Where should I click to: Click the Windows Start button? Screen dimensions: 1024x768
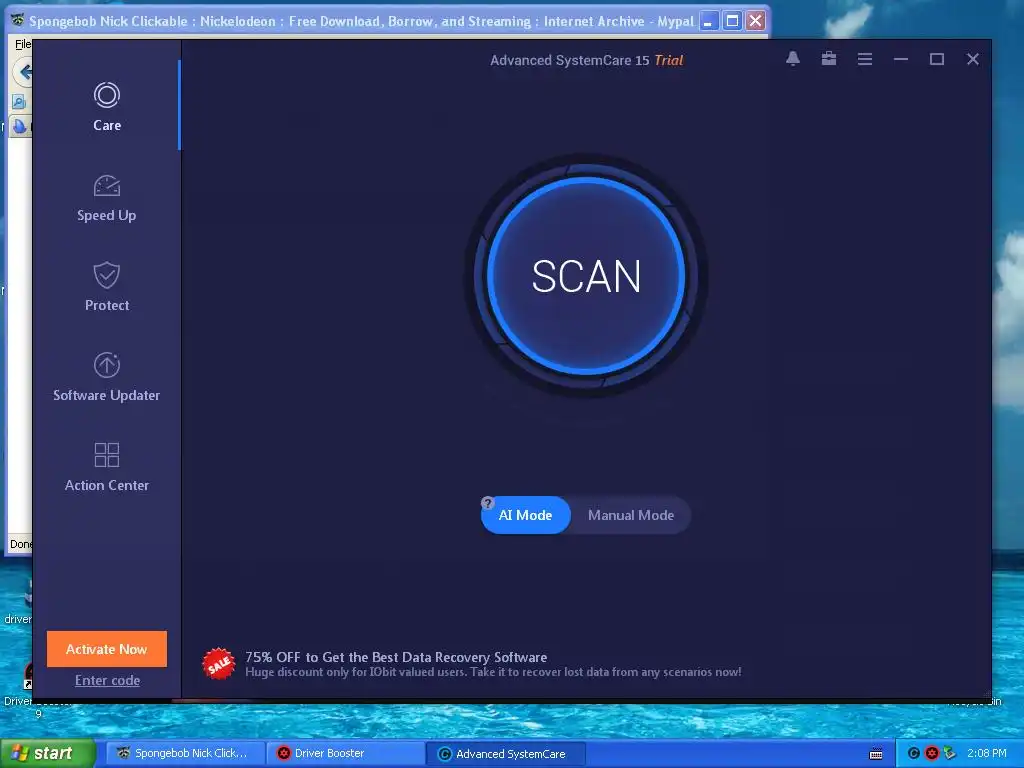coord(48,753)
